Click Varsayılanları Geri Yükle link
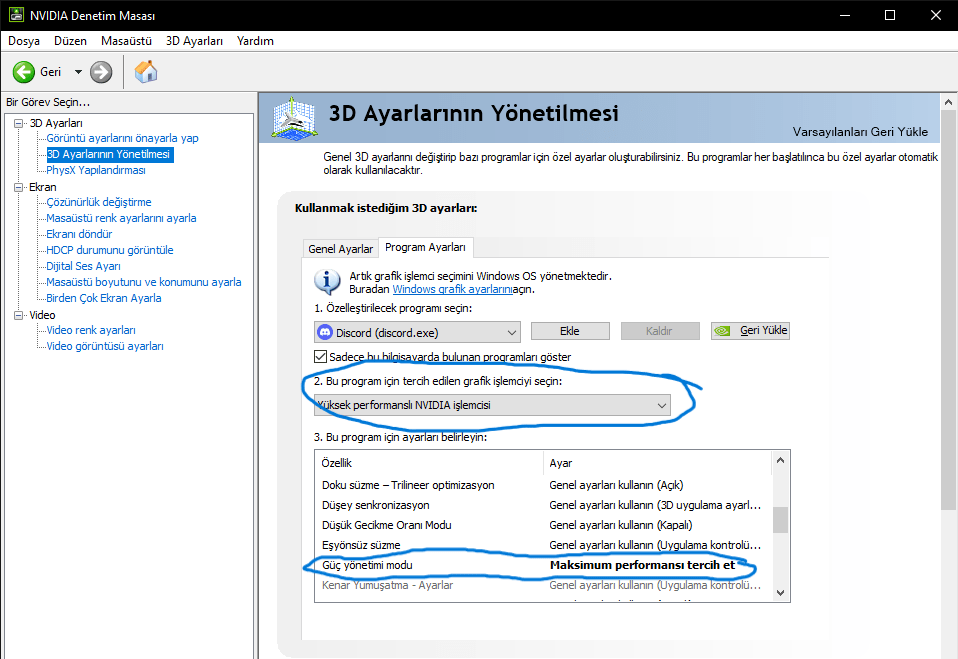958x659 pixels. [860, 132]
